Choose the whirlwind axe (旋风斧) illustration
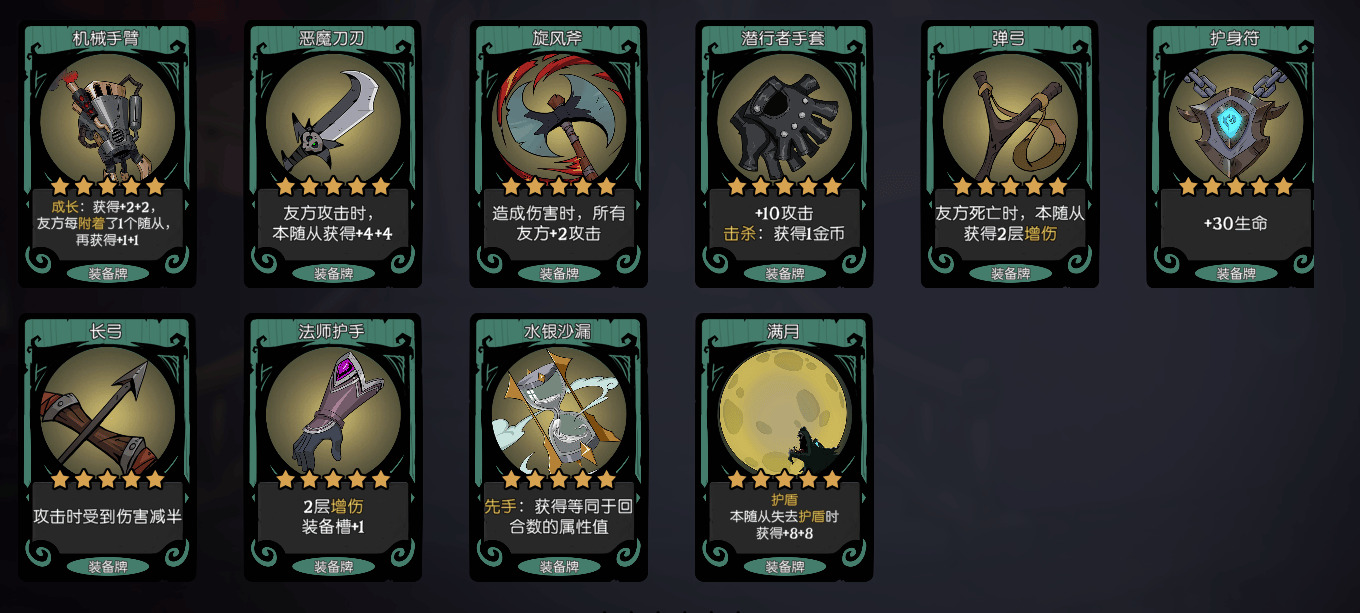 pyautogui.click(x=558, y=119)
